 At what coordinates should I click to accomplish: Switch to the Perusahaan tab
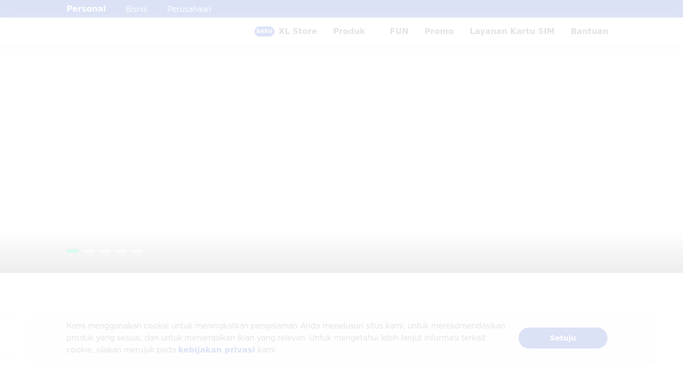click(x=189, y=9)
